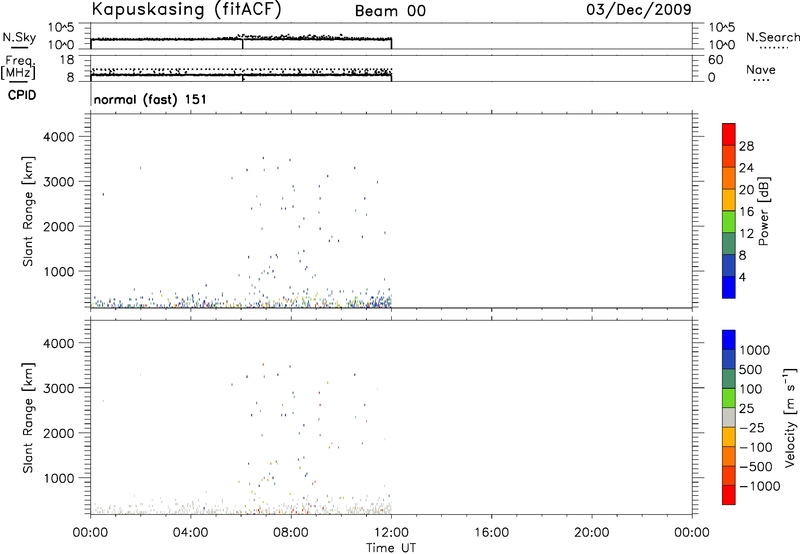
Task: Click the 00:00 label at axis start
Action: 91,533
